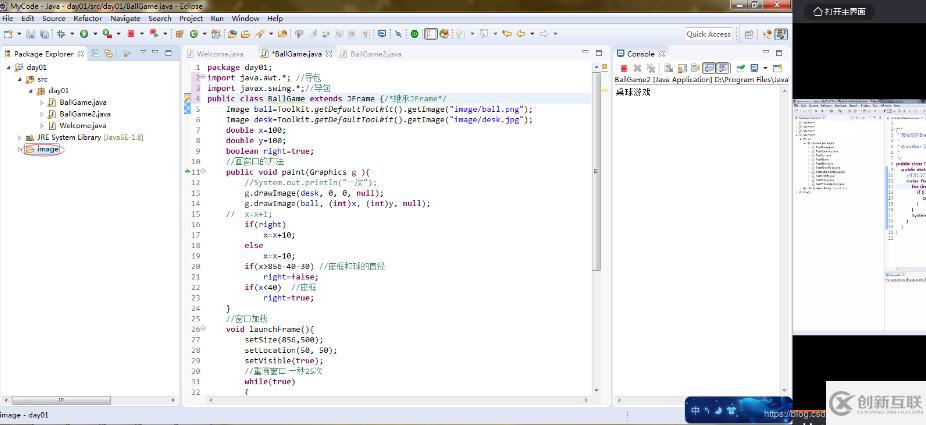Image resolution: width=926 pixels, height=425 pixels.
Task: Open Welcome.java in the Package Explorer
Action: (82, 126)
